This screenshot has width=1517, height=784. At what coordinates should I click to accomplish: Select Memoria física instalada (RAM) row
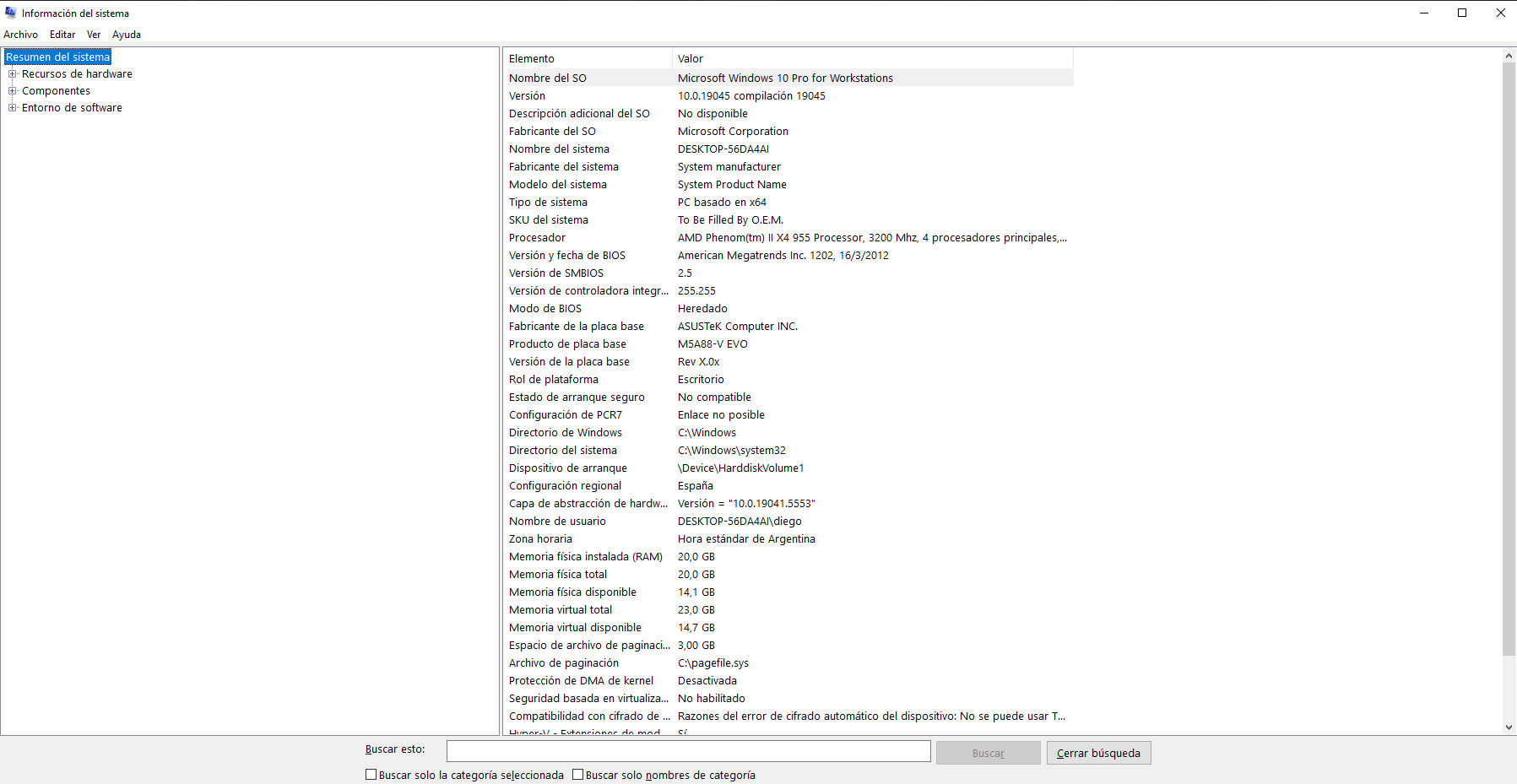[x=788, y=556]
